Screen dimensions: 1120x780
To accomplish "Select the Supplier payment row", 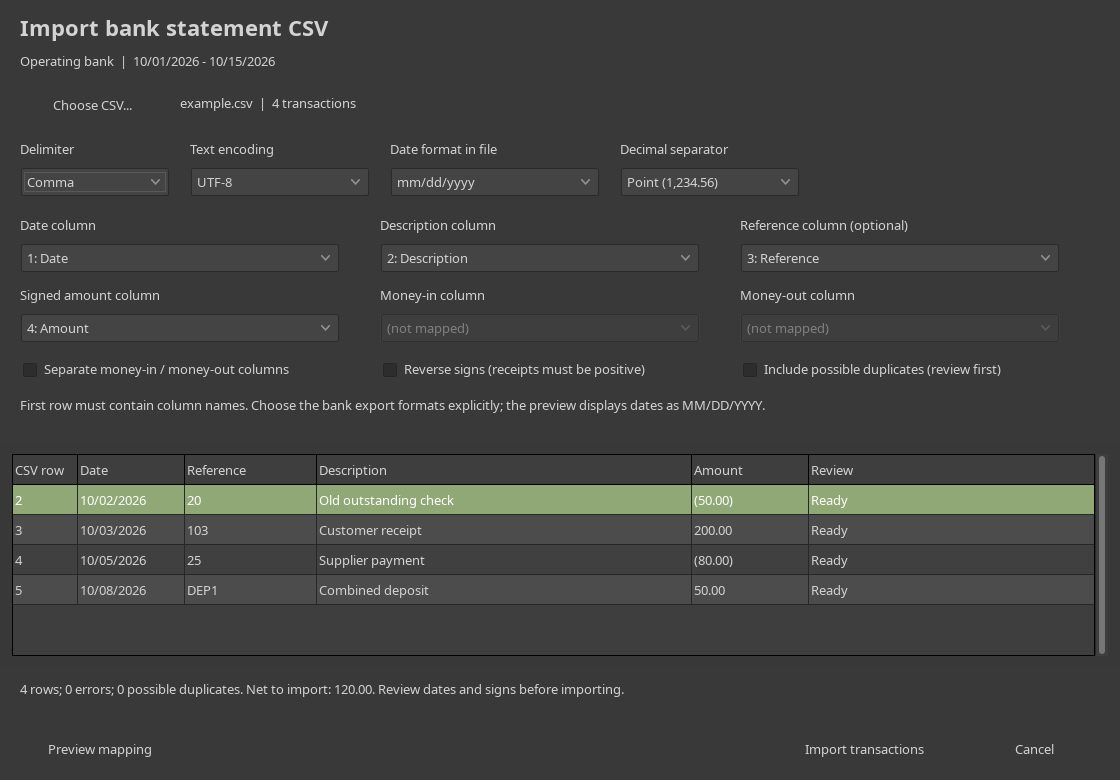I will (554, 560).
